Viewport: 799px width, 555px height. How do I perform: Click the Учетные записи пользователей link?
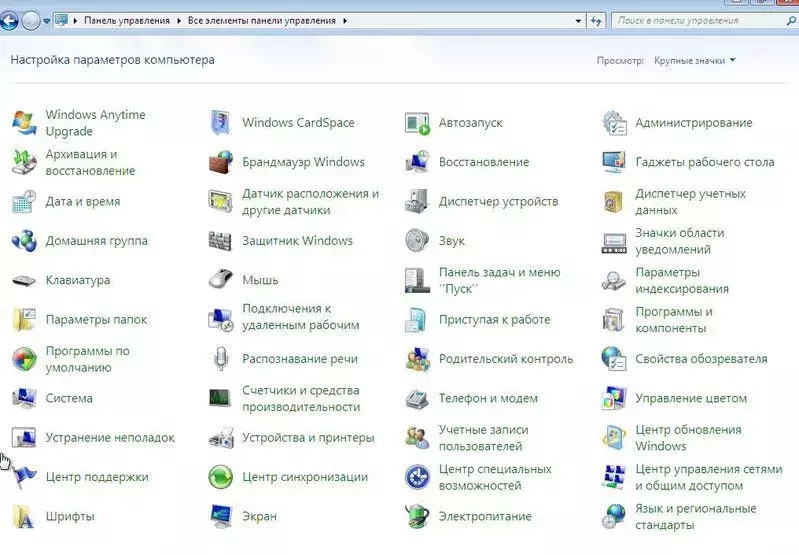click(x=483, y=438)
